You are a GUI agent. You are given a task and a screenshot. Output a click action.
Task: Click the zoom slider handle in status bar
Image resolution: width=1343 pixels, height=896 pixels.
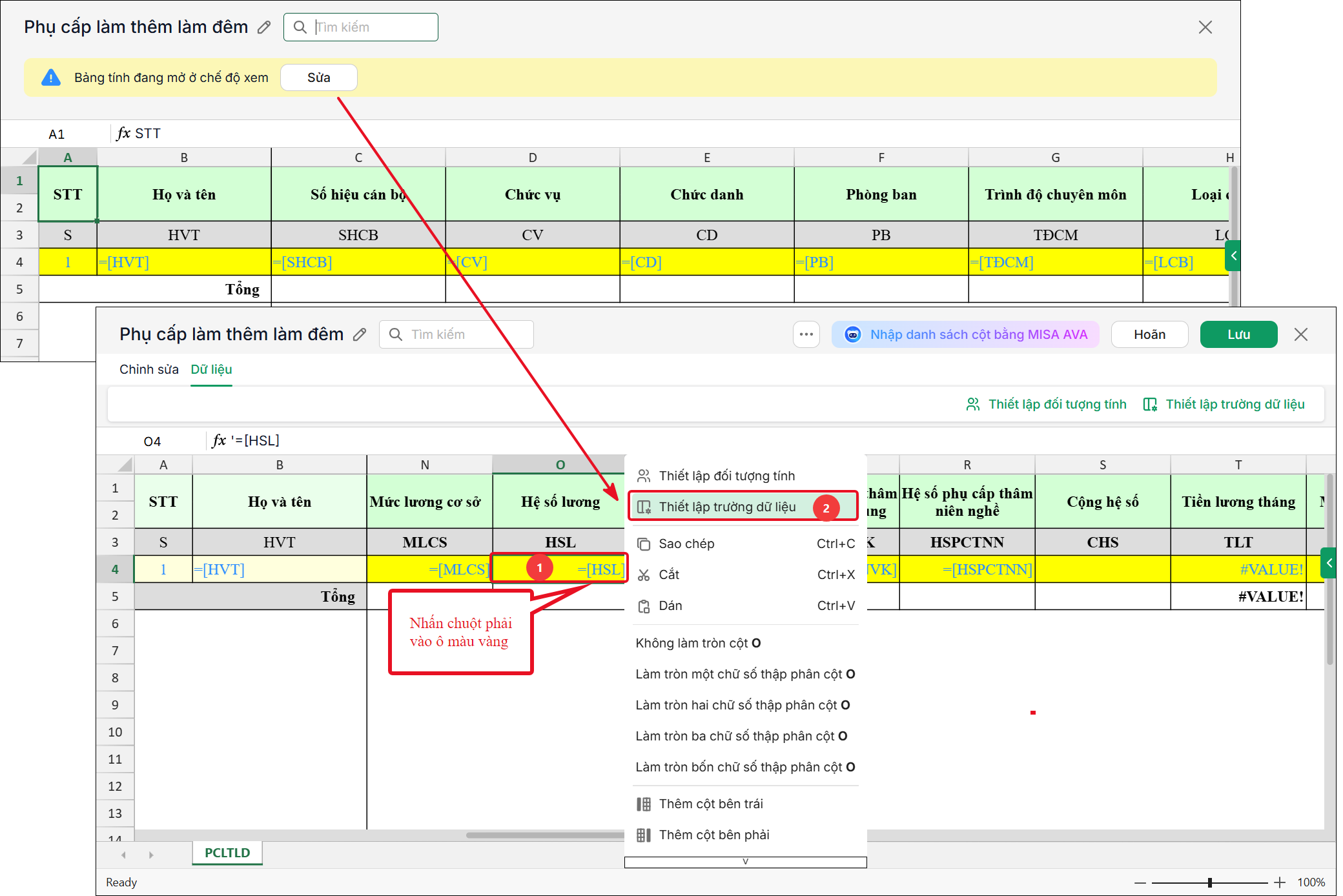[1210, 882]
